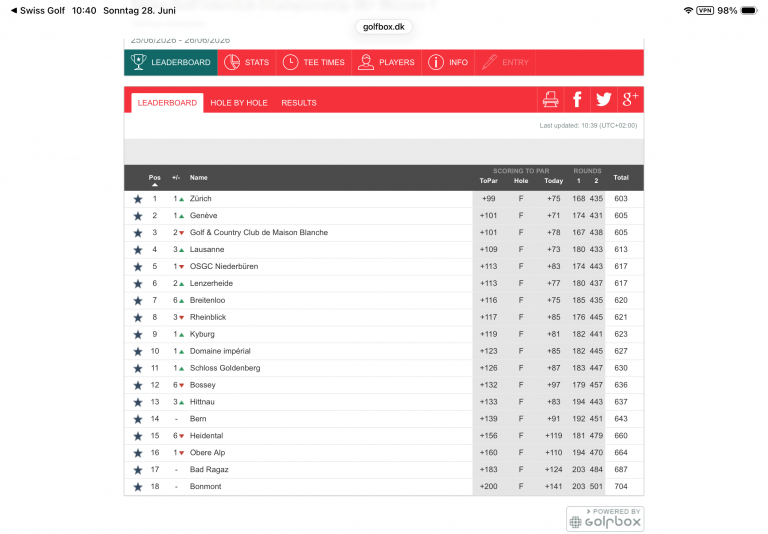
Task: Sort by the Pos column
Action: coord(155,178)
